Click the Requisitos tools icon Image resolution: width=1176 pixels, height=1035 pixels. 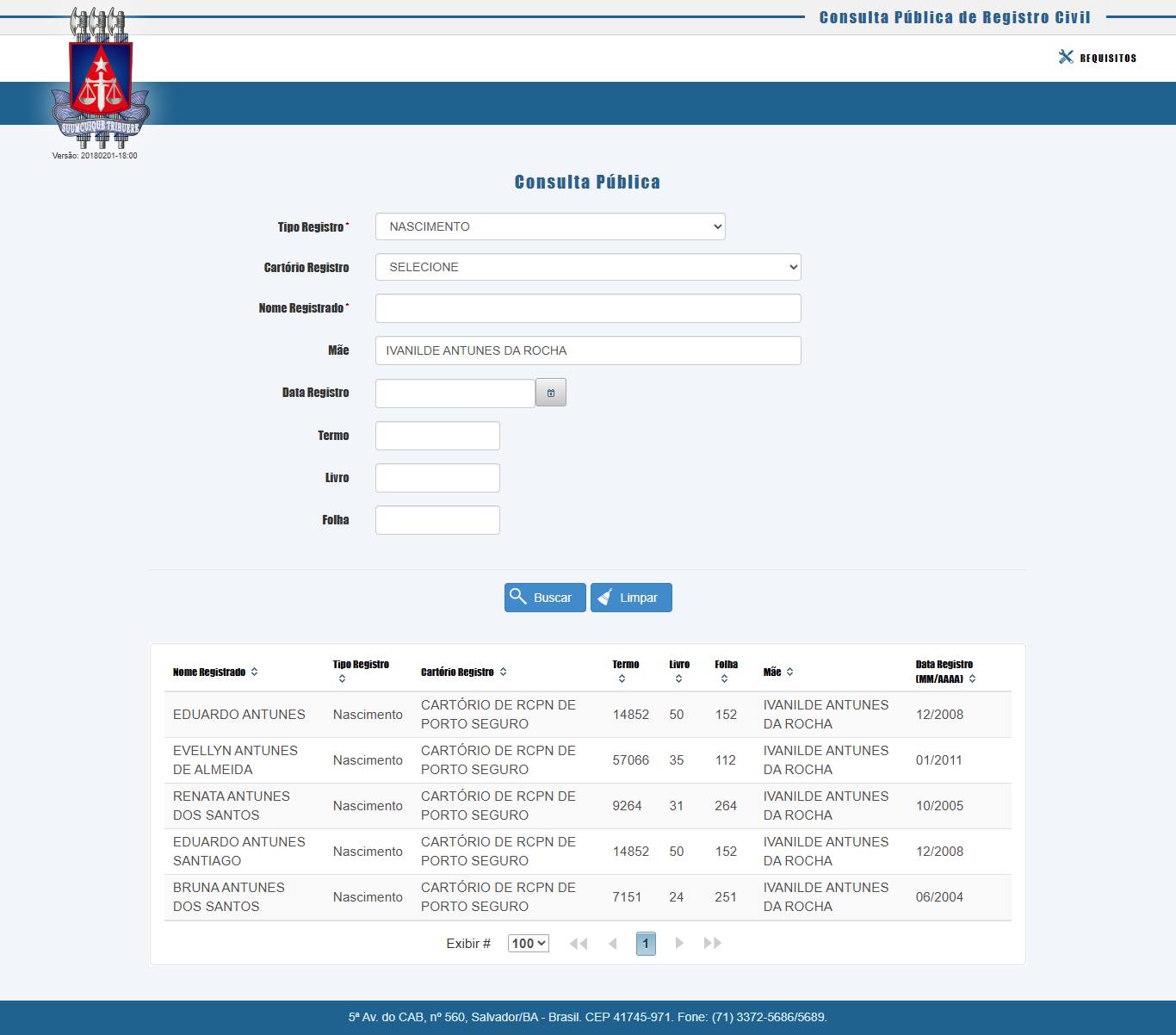pyautogui.click(x=1066, y=57)
